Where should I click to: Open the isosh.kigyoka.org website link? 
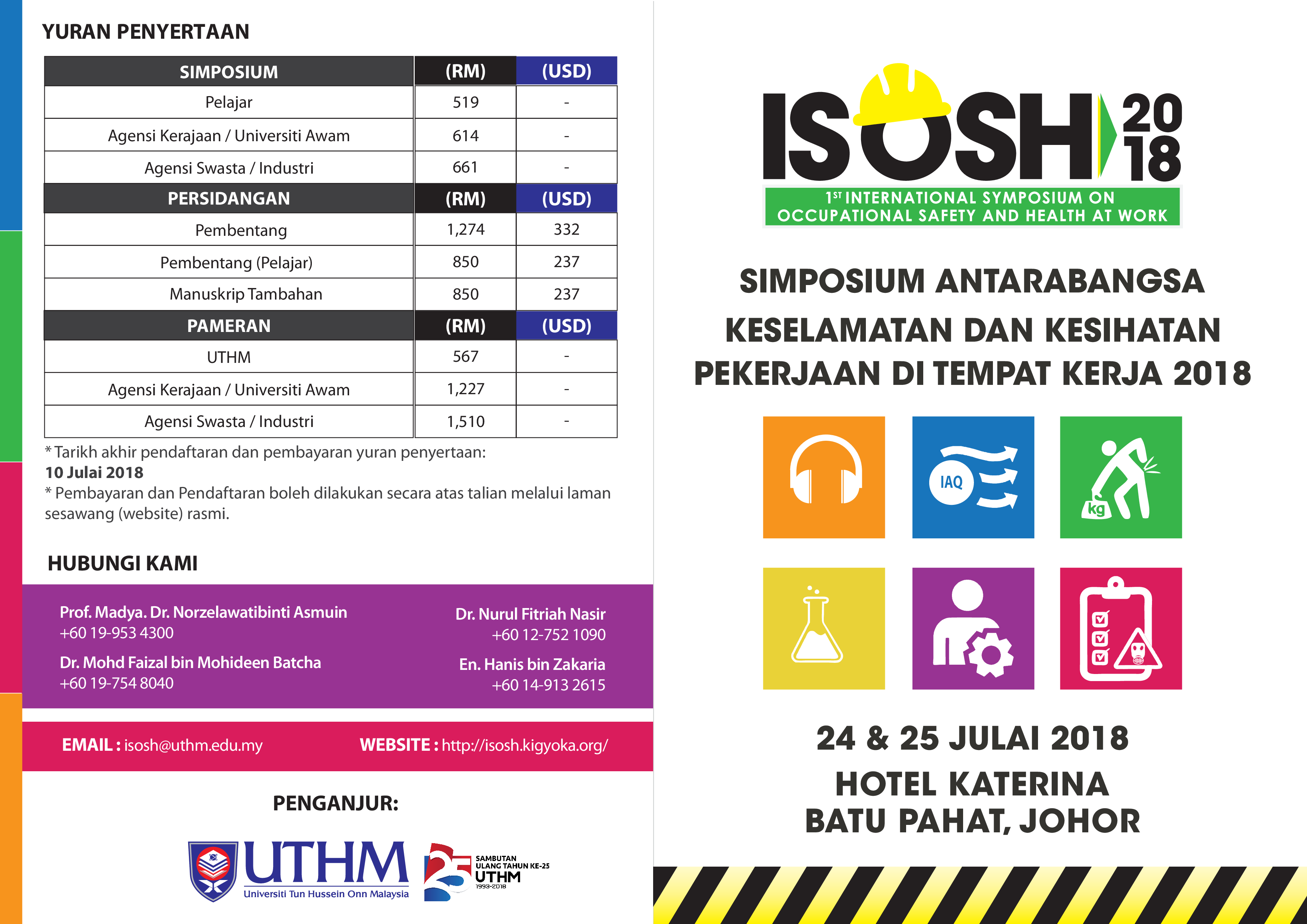click(524, 745)
